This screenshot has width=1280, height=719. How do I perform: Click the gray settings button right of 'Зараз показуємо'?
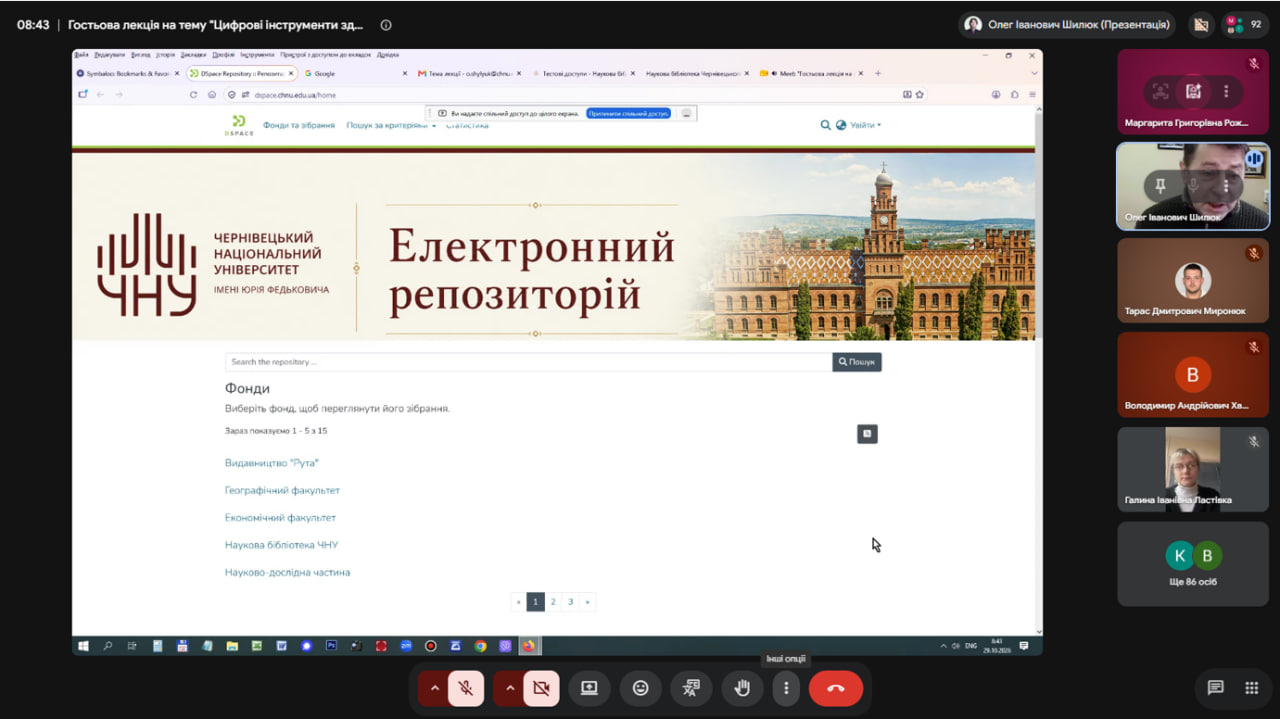(x=867, y=434)
